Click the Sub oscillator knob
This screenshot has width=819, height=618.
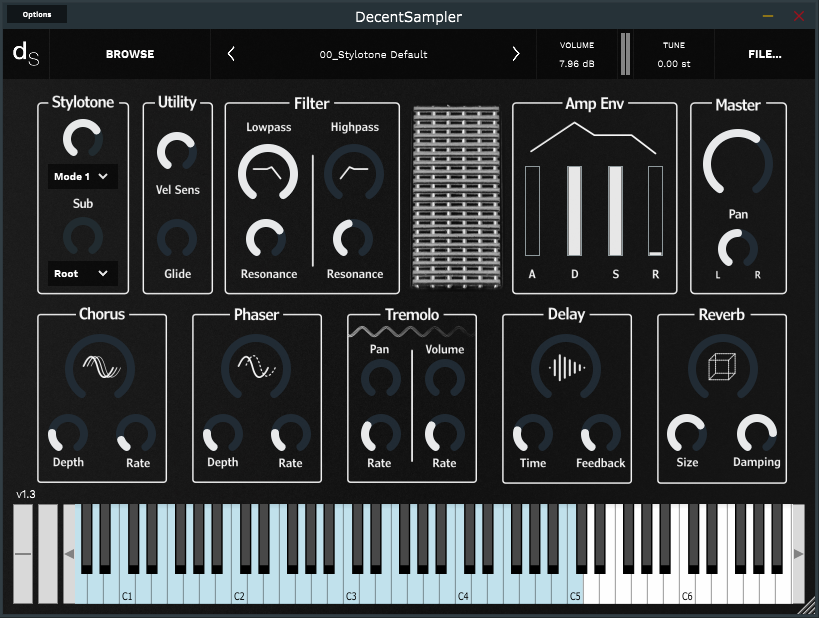tap(83, 237)
